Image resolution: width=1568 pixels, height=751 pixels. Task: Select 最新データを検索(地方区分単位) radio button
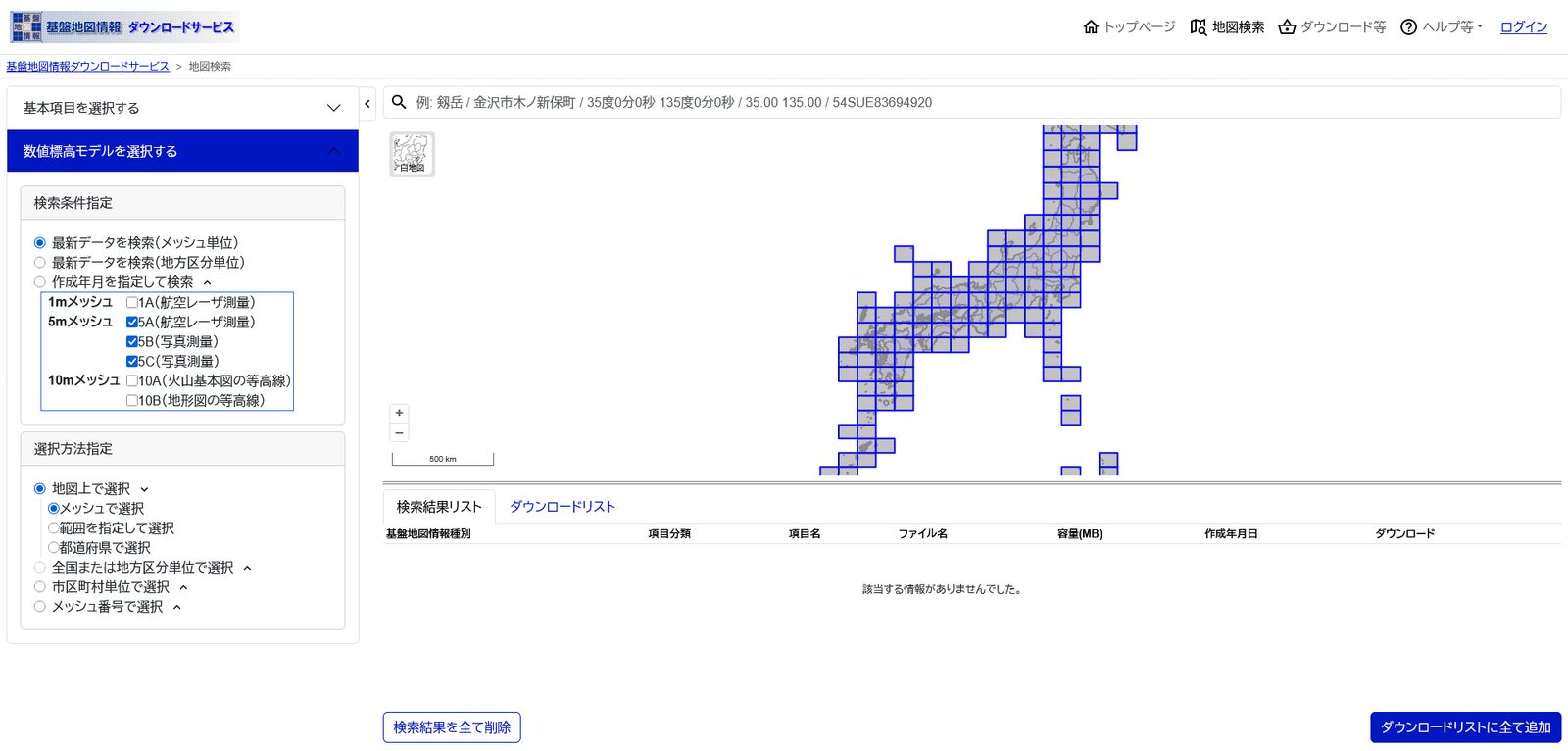(40, 263)
